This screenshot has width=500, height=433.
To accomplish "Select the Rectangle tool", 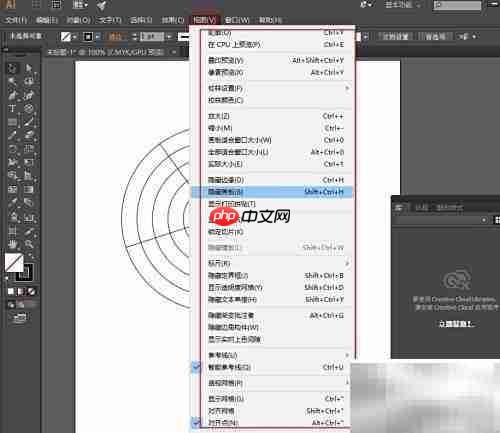I will pos(12,122).
